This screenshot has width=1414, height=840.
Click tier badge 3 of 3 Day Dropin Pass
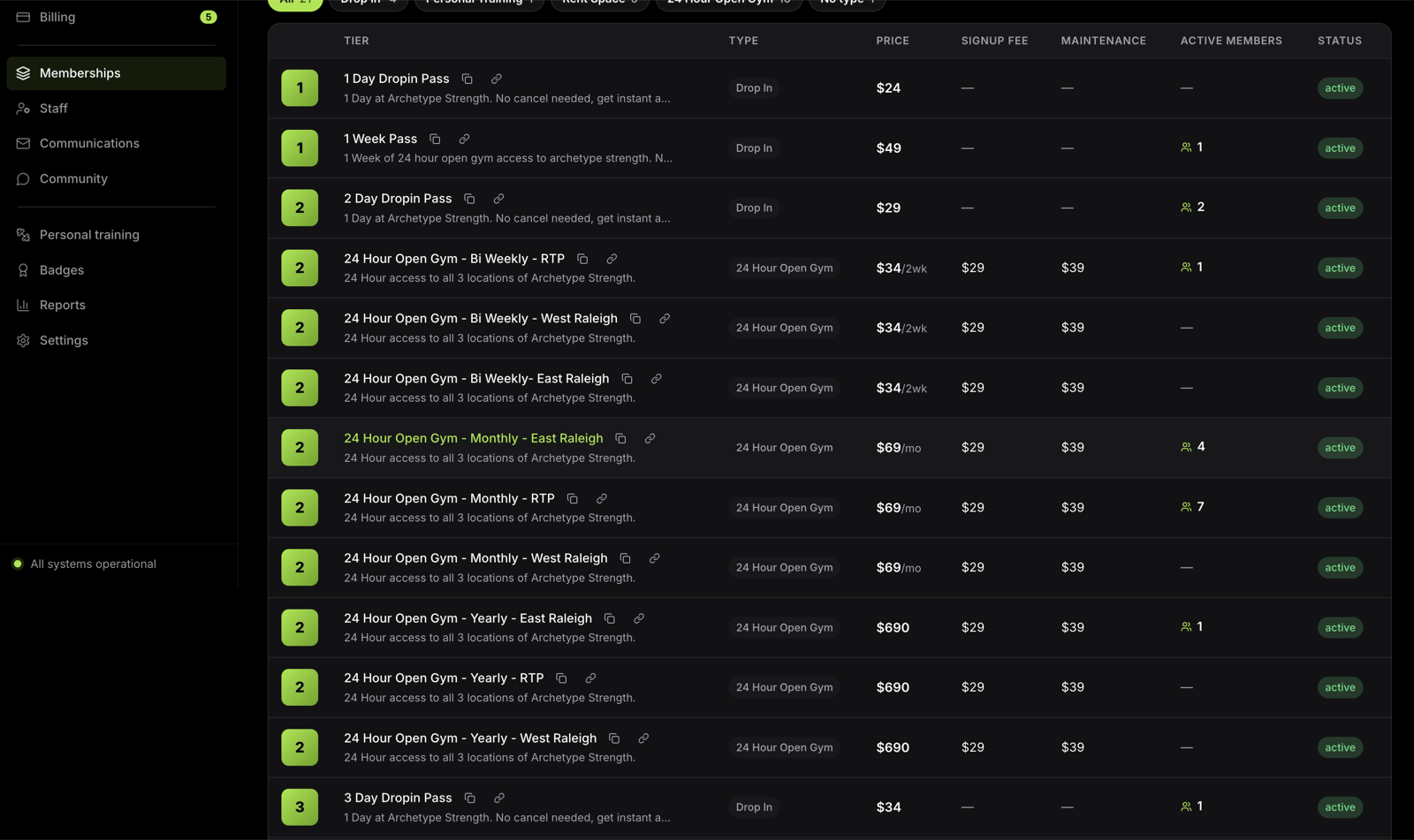[x=300, y=807]
